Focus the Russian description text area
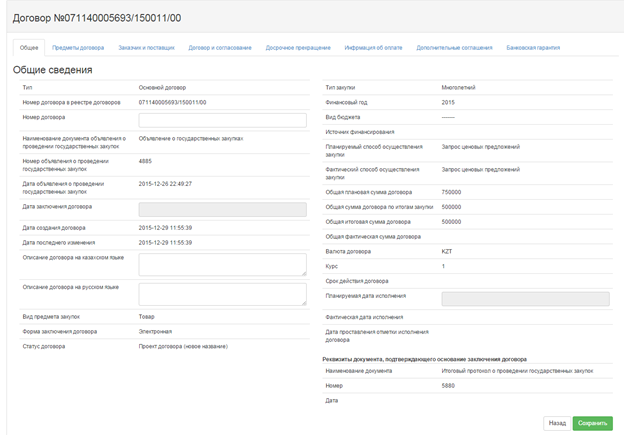This screenshot has width=624, height=435. pyautogui.click(x=222, y=295)
